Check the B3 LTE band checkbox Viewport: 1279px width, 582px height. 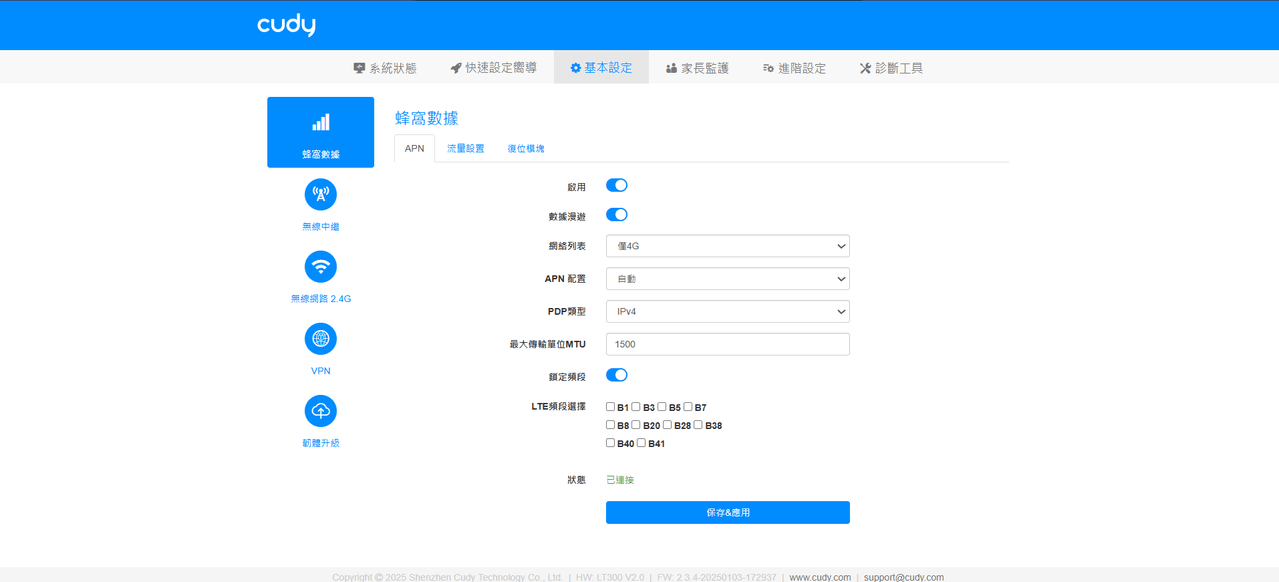(x=636, y=407)
